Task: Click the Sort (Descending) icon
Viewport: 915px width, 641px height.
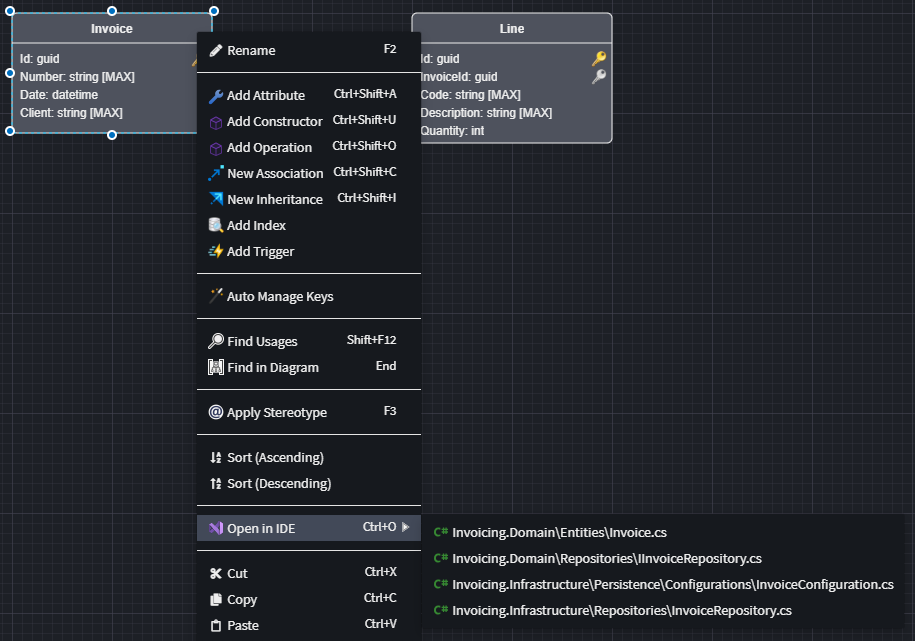Action: [215, 484]
